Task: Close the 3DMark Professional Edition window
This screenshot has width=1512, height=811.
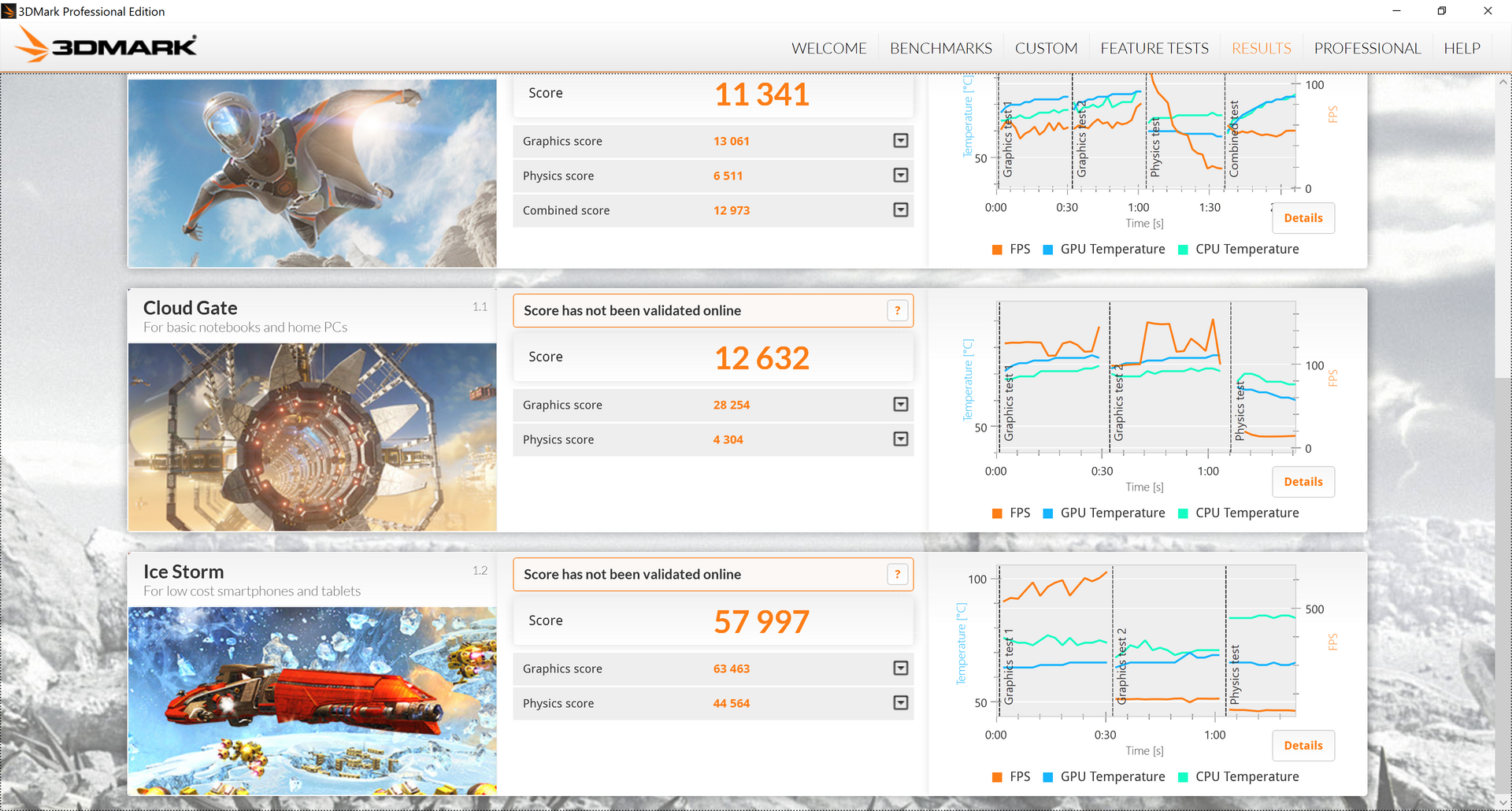Action: tap(1488, 11)
